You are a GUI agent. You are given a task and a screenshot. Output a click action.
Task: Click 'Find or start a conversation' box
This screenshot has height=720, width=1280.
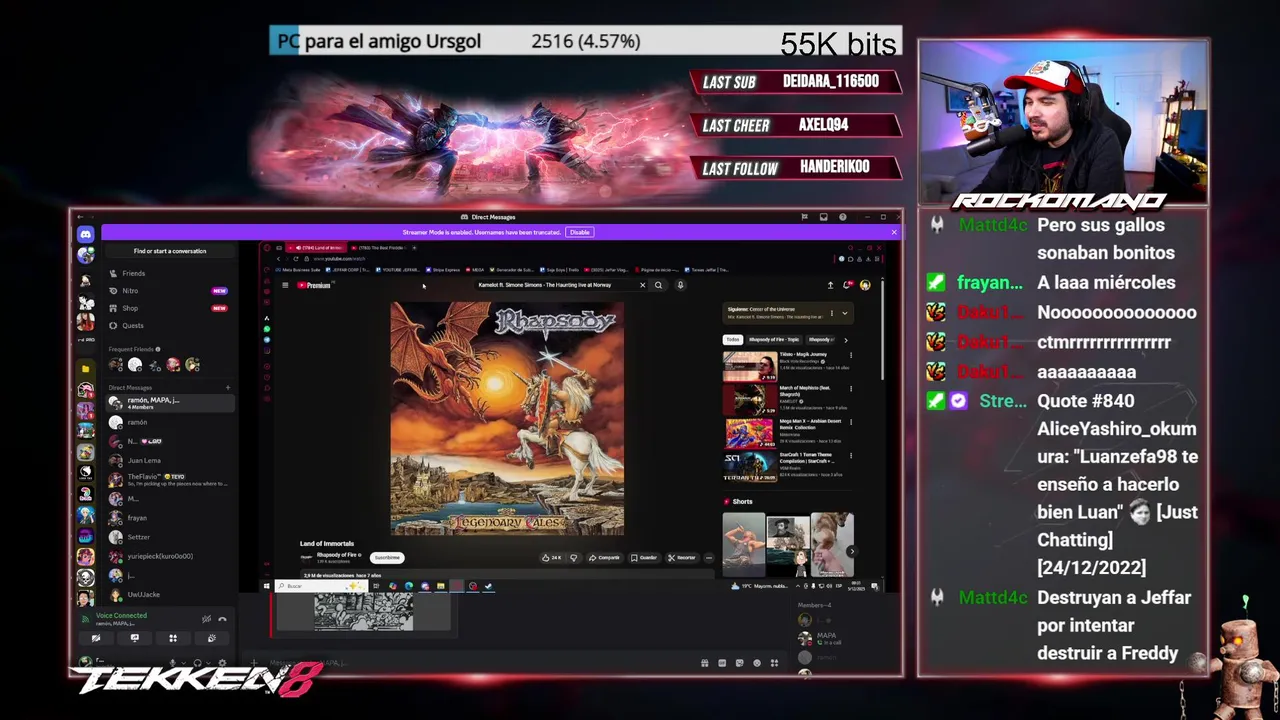pyautogui.click(x=170, y=251)
